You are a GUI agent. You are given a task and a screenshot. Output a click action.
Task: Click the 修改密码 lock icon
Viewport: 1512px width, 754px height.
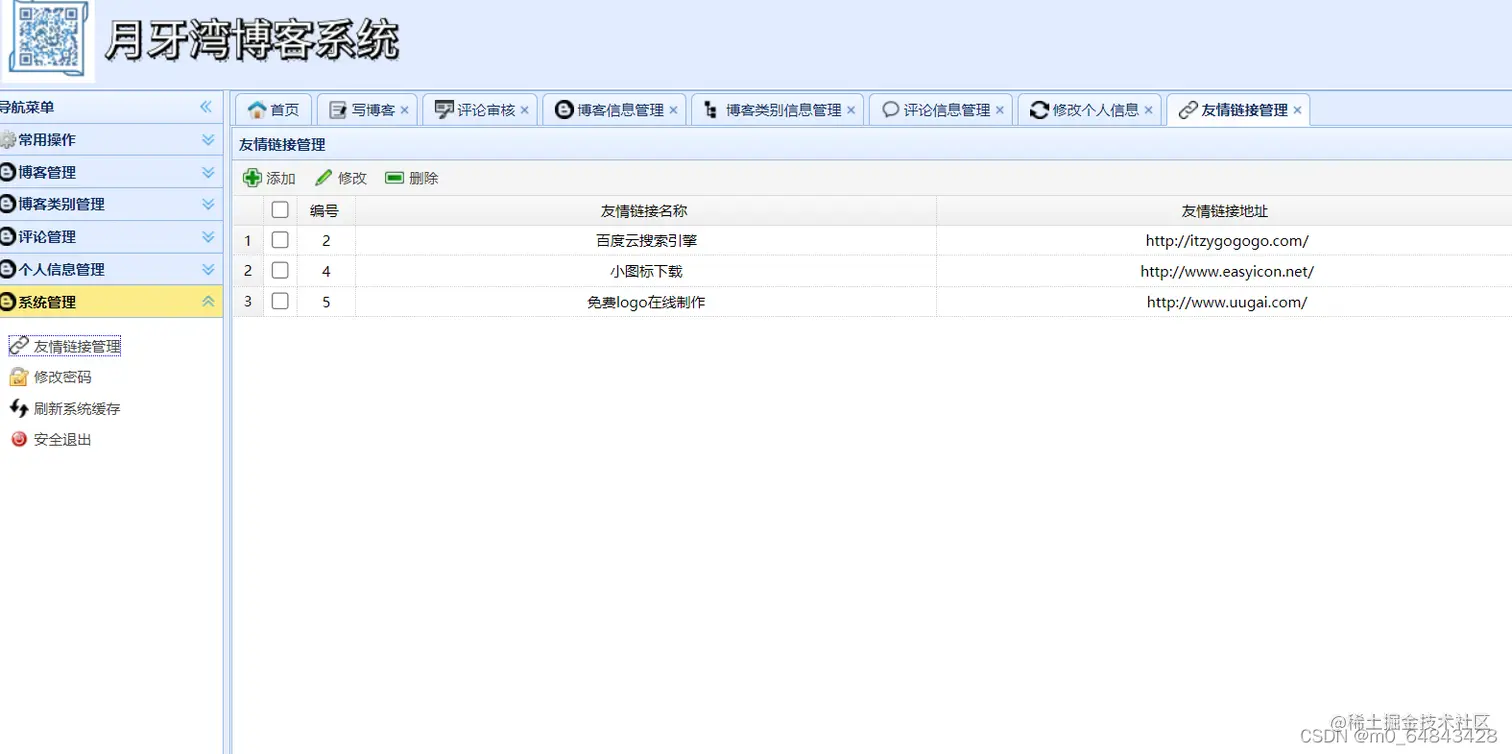tap(18, 376)
